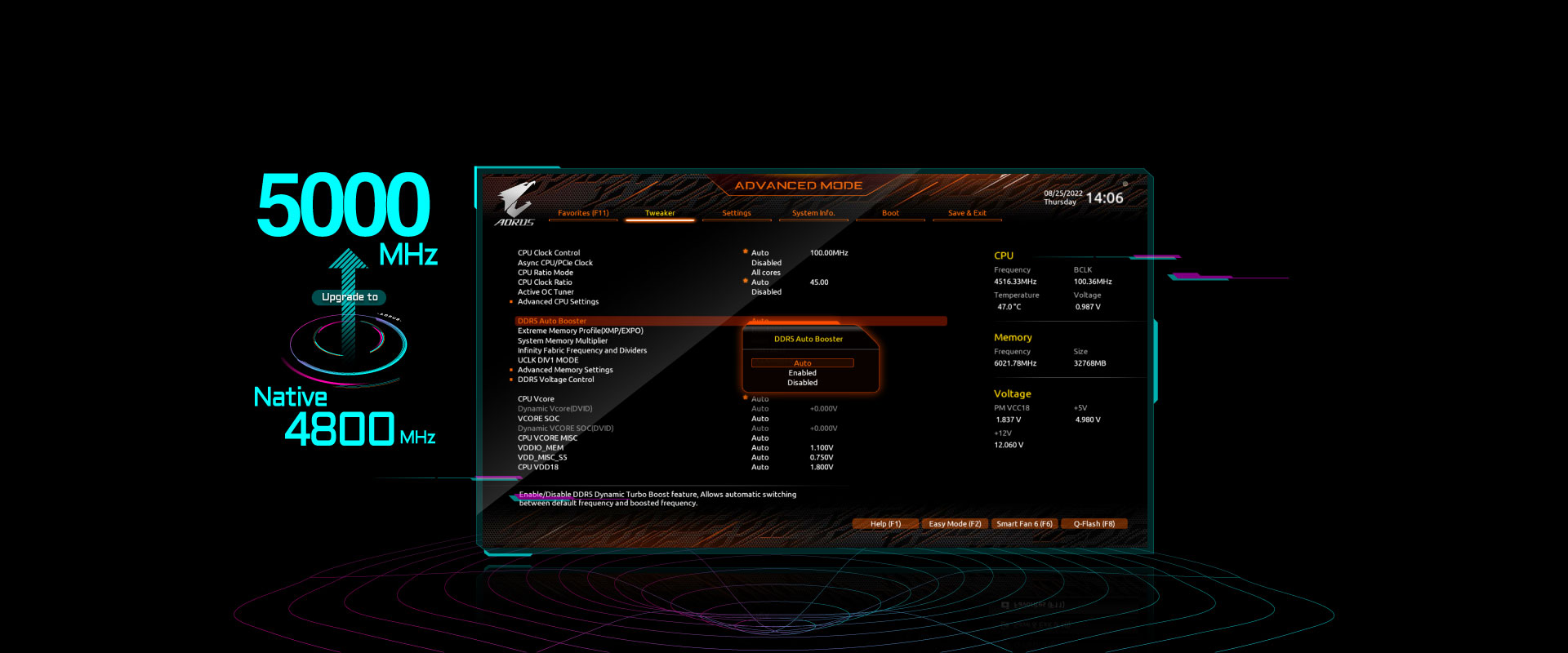Launch Q-Flash (F8) utility
This screenshot has width=1568, height=653.
click(1094, 524)
